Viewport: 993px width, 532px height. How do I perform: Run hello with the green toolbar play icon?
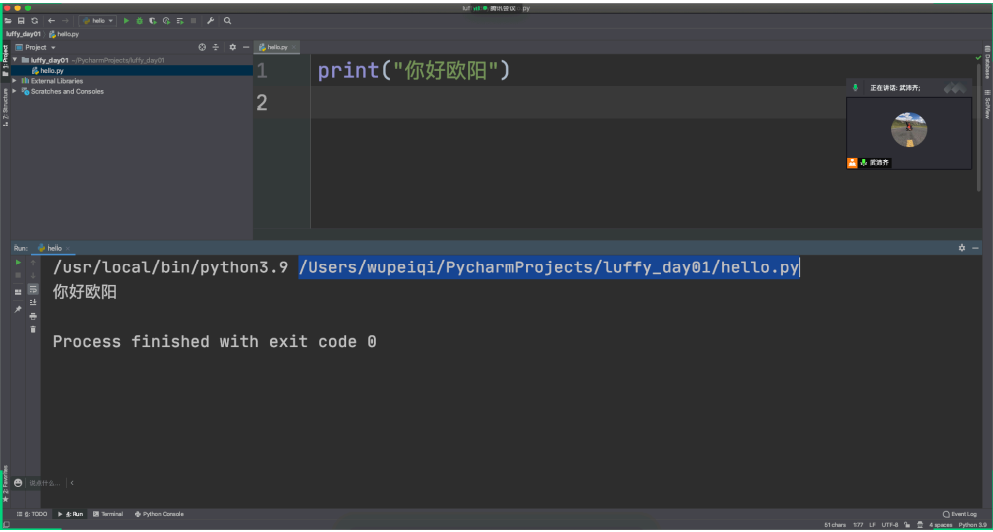[x=126, y=21]
